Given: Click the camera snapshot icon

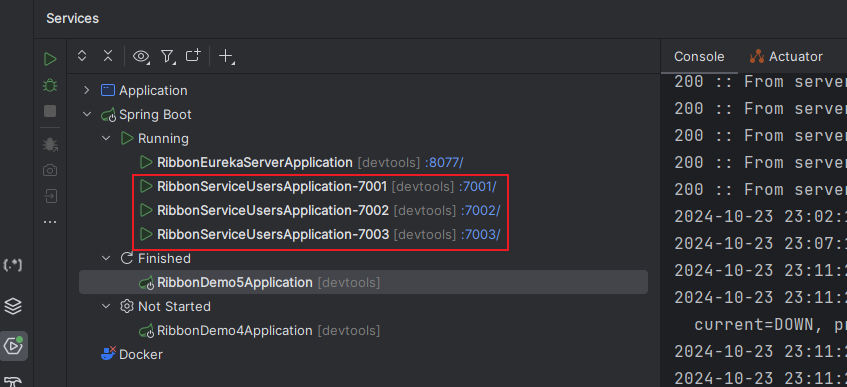Looking at the screenshot, I should [50, 170].
